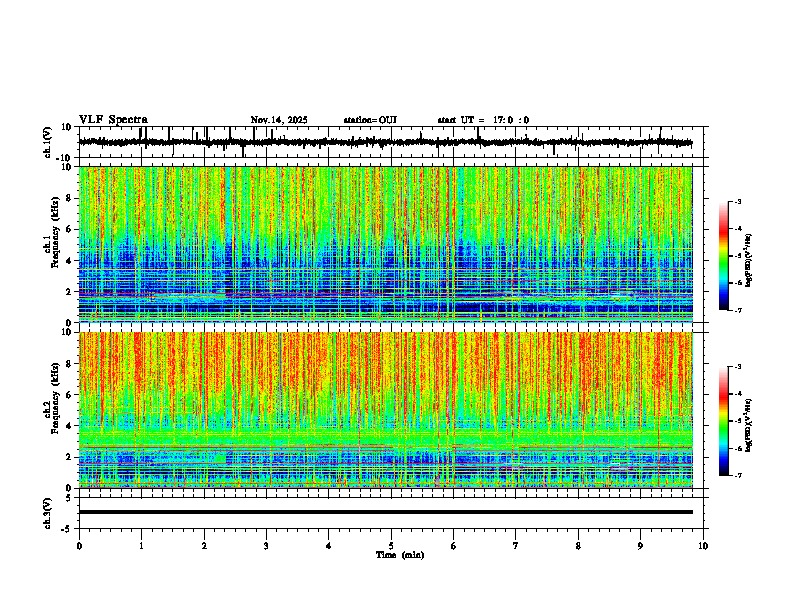
Task: Click the 'start UT = 17:0 :0' label
Action: (x=483, y=120)
